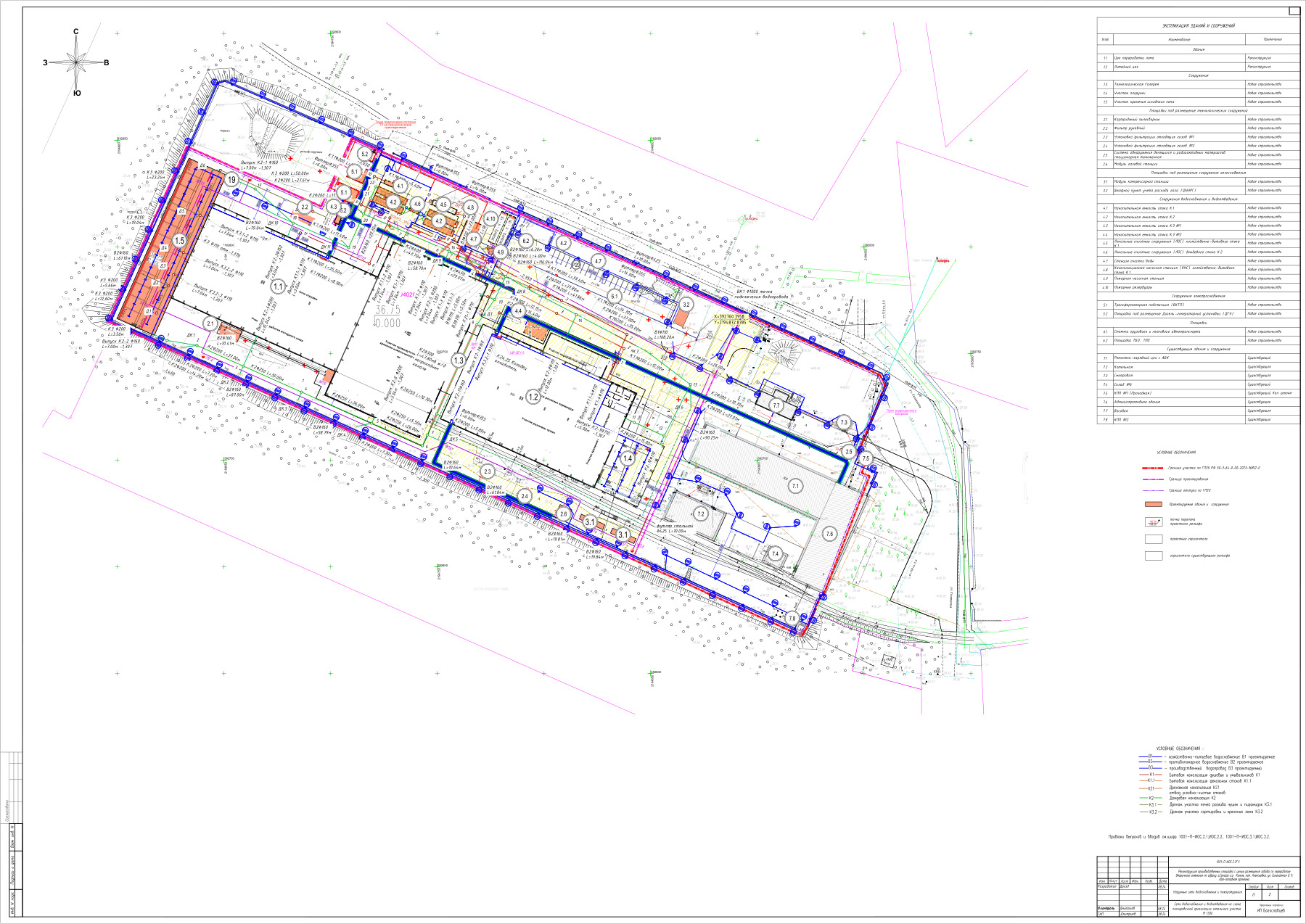Click the north compass rose symbol

76,62
